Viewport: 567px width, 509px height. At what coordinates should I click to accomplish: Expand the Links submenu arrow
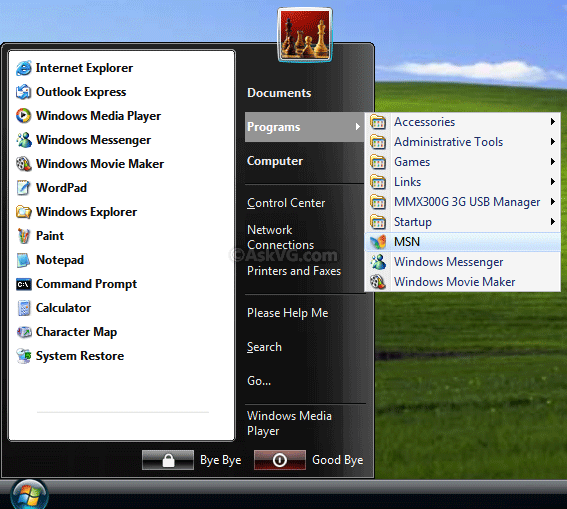click(553, 182)
